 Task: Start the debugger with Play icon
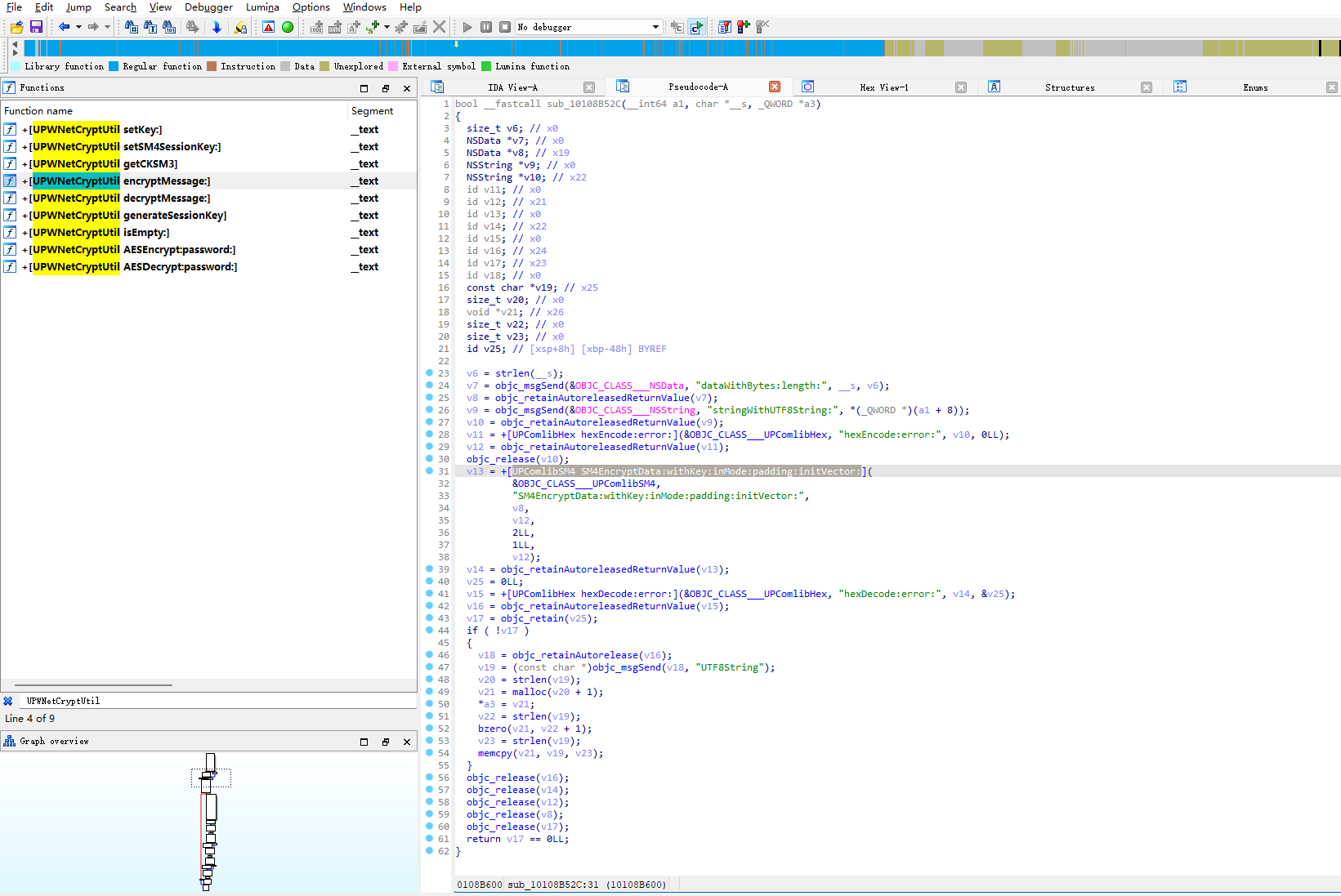(467, 27)
